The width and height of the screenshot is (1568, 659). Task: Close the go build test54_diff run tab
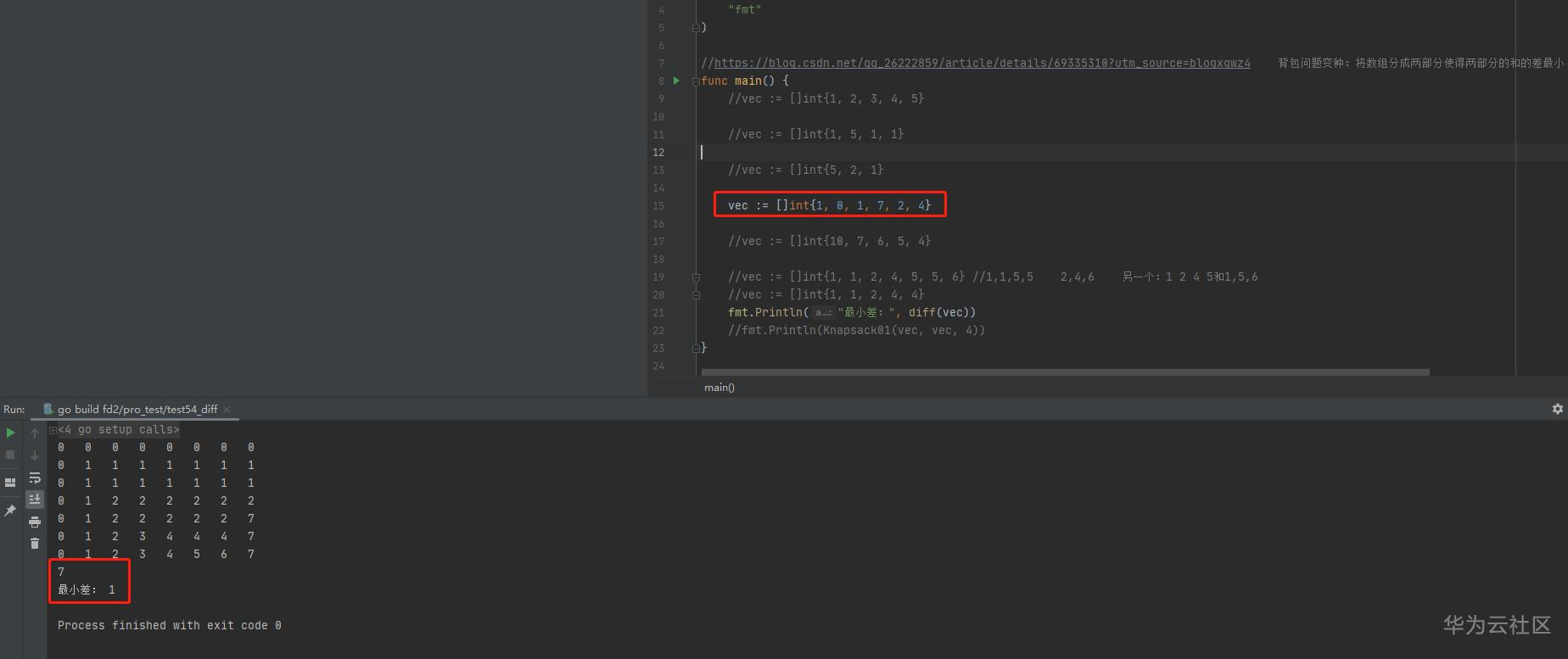tap(227, 410)
